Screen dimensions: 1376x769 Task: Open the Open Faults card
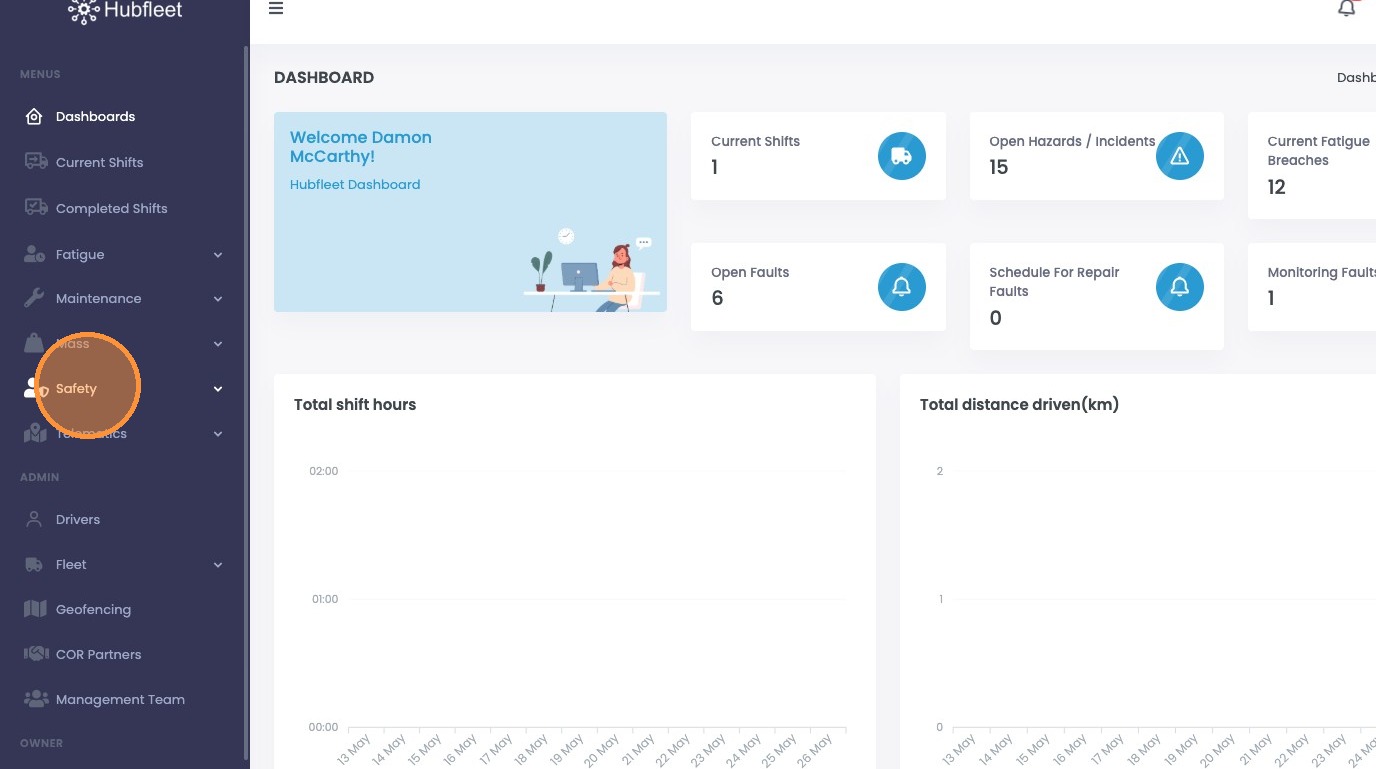(818, 287)
